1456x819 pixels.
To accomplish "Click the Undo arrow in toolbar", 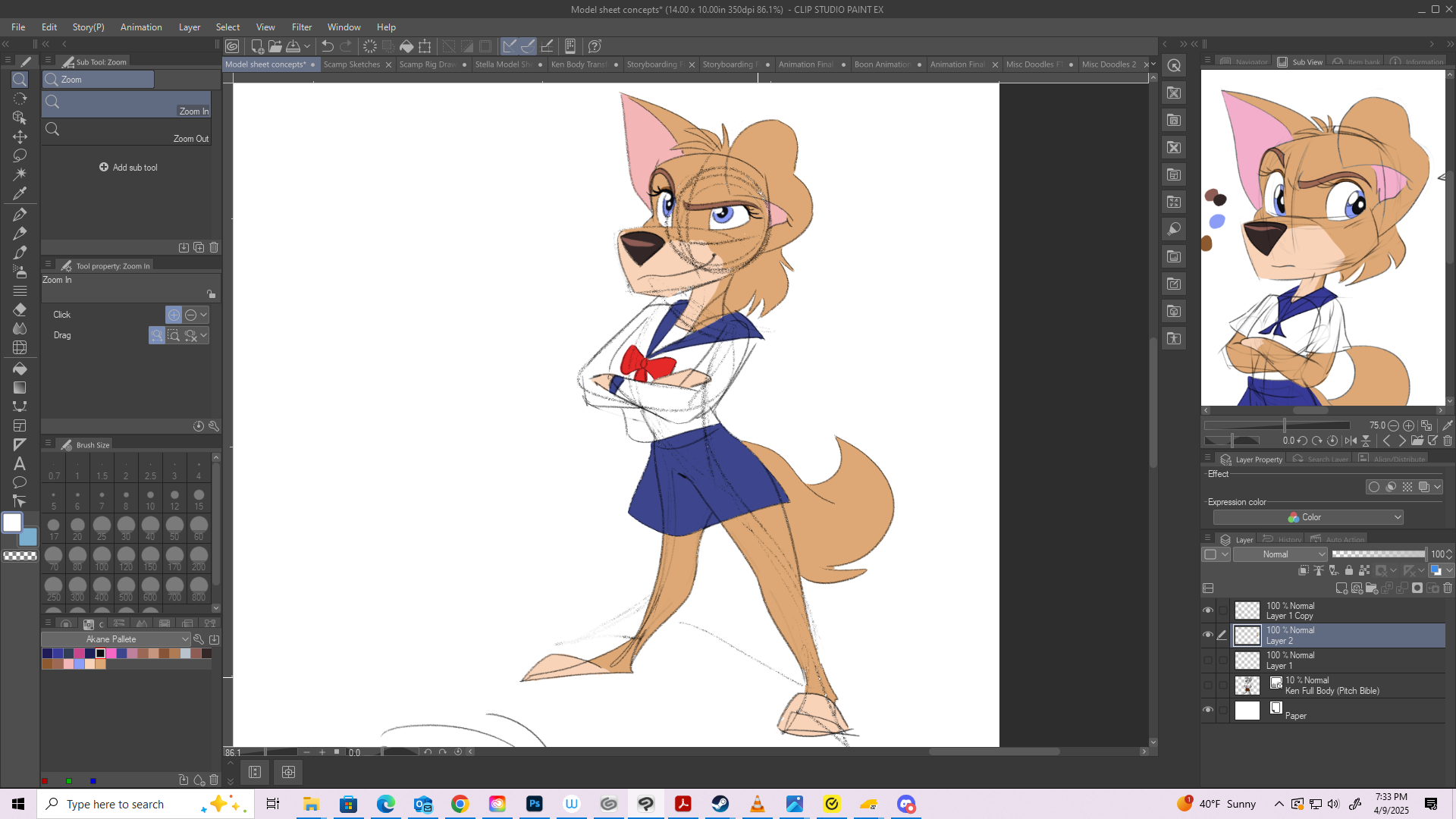I will tap(328, 46).
